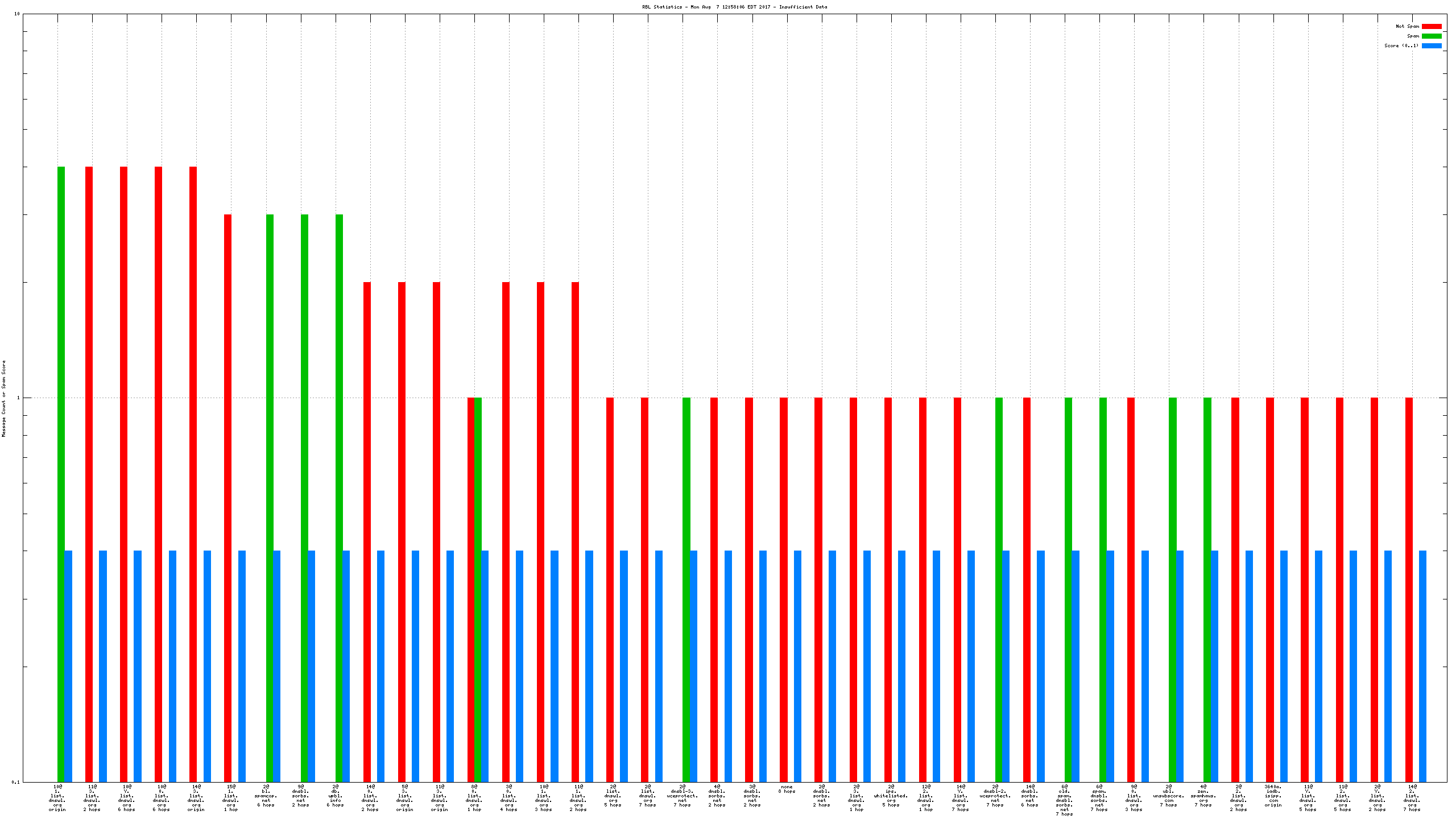Click the iadb.isipp.com origin label
Image resolution: width=1456 pixels, height=819 pixels.
click(x=1273, y=796)
